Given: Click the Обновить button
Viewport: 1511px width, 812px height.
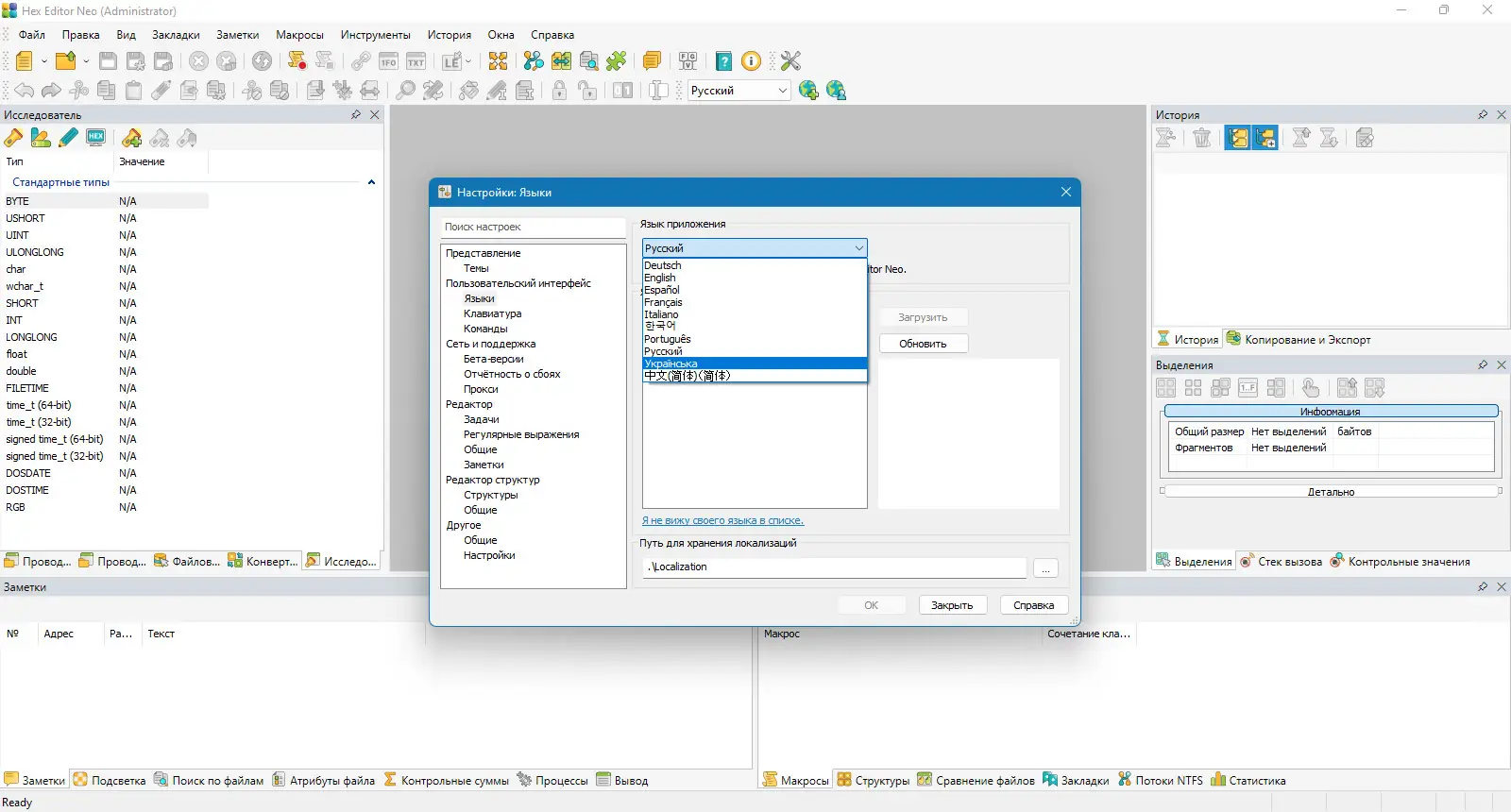Looking at the screenshot, I should pos(923,344).
